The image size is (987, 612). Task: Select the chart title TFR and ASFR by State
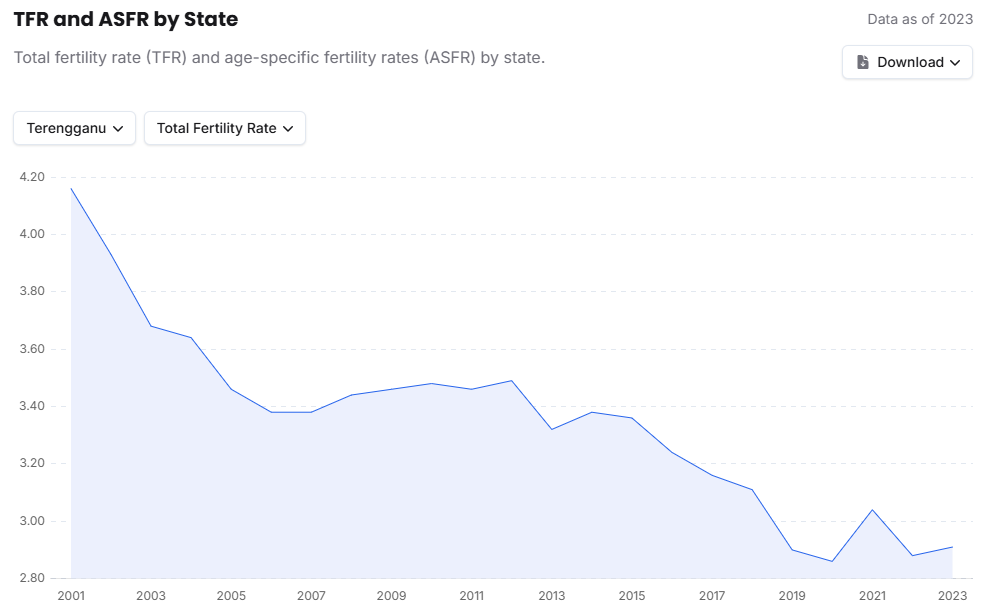point(126,19)
